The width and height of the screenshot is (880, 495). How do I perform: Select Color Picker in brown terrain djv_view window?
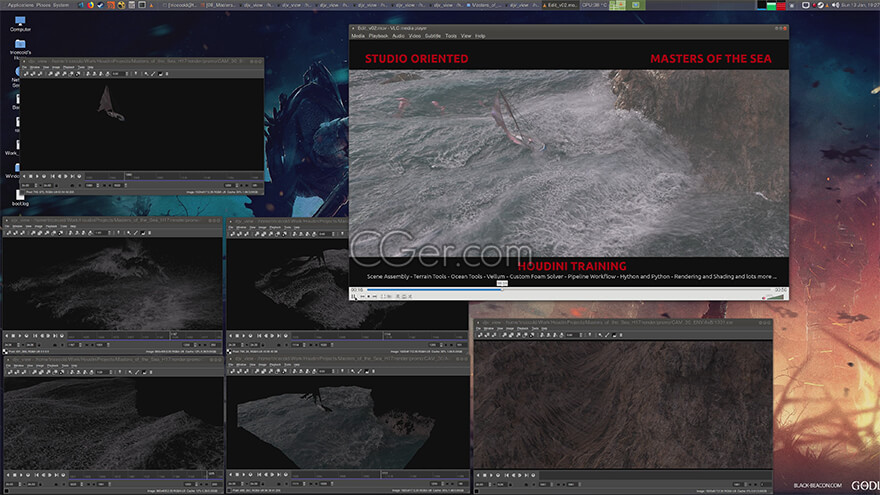[x=608, y=335]
